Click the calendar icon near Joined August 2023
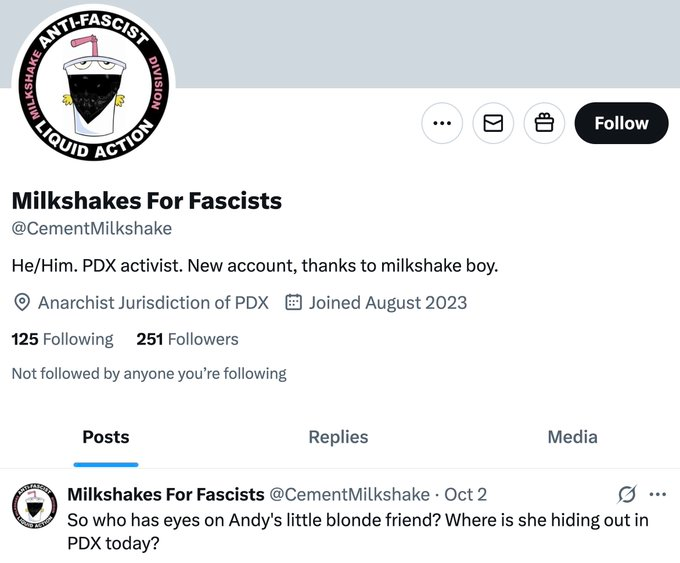 point(294,302)
